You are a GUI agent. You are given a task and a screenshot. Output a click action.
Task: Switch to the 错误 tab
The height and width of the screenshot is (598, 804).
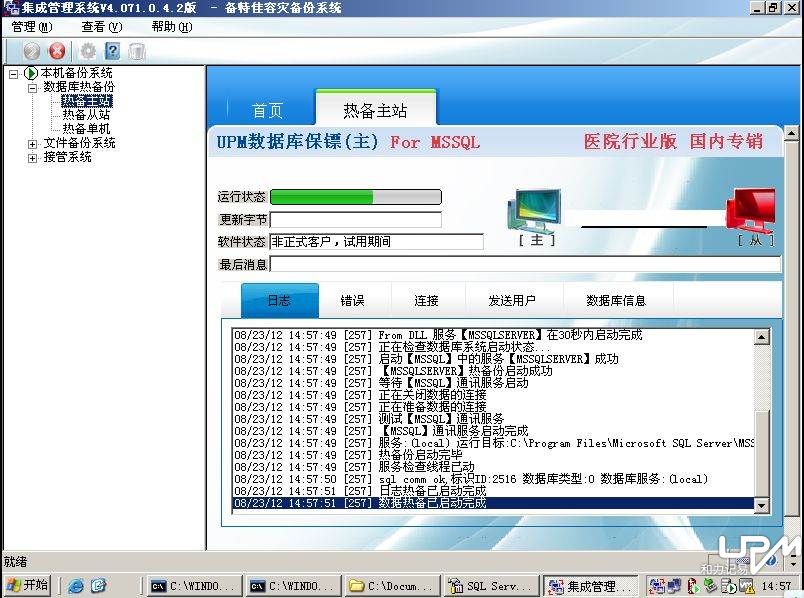pyautogui.click(x=353, y=301)
